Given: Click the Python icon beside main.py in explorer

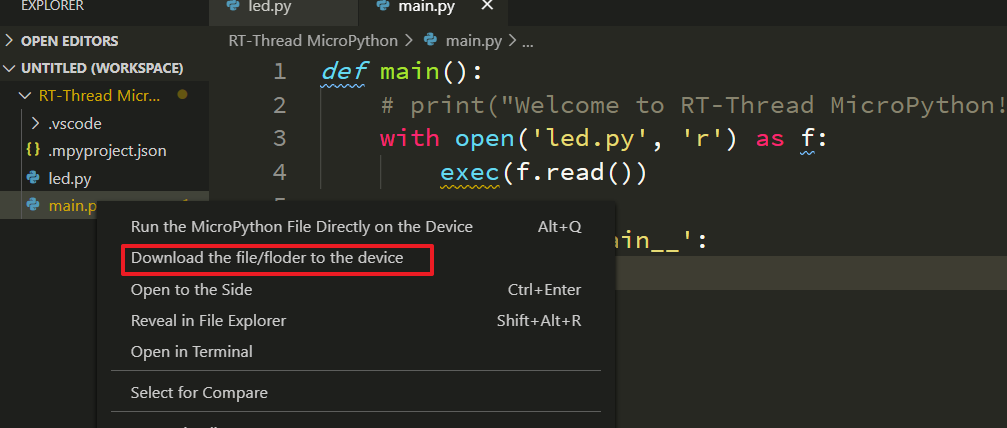Looking at the screenshot, I should click(33, 206).
